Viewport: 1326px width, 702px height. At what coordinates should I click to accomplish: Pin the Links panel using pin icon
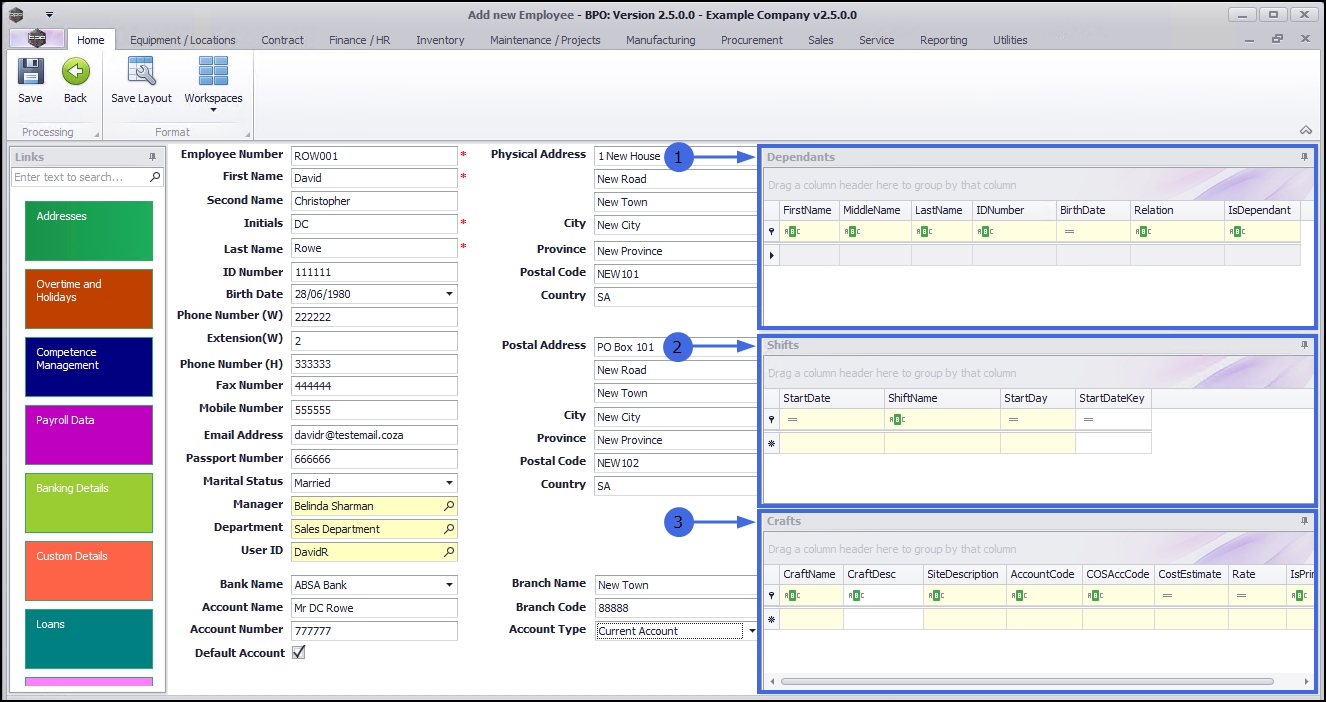153,157
